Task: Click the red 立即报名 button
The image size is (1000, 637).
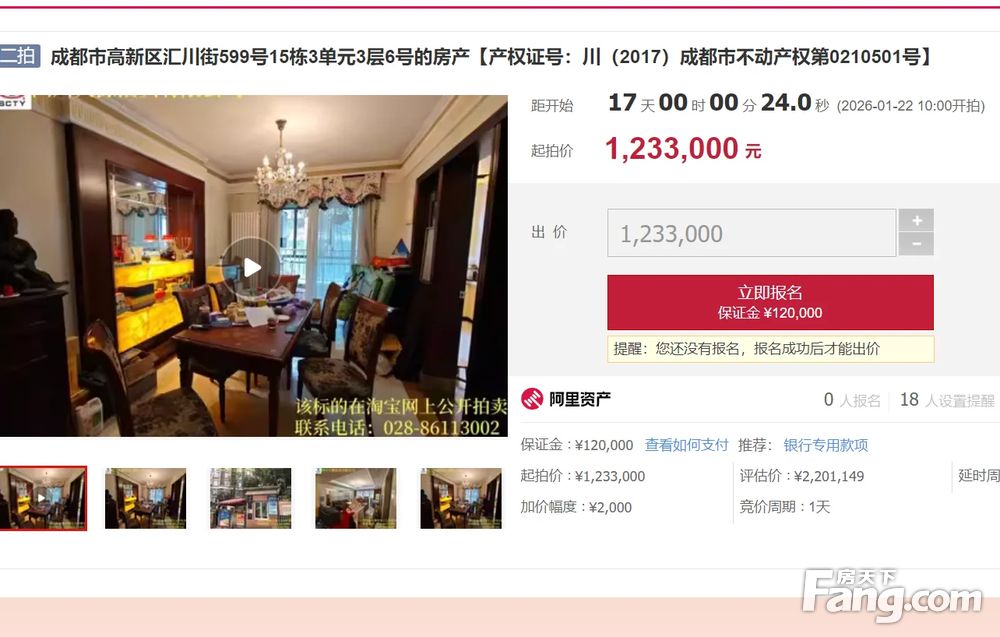Action: pos(770,302)
